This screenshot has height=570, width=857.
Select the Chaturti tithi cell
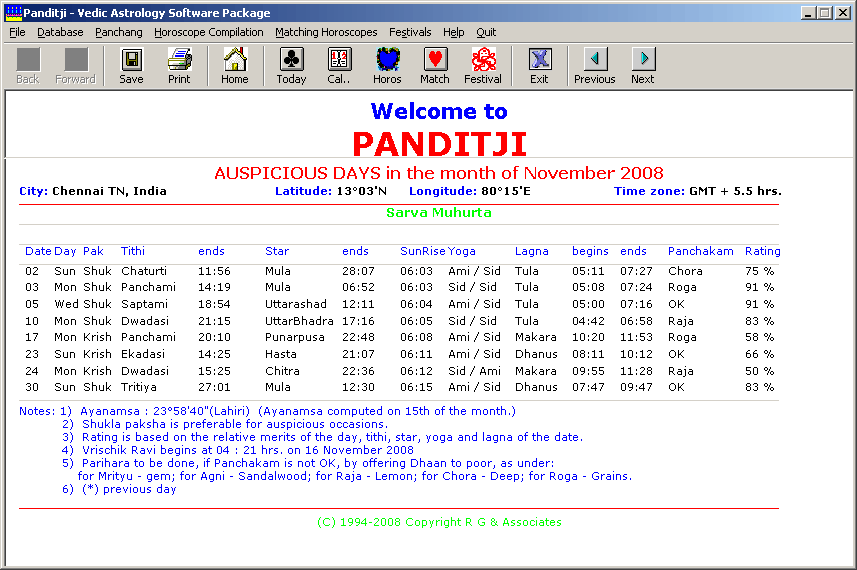pos(144,271)
